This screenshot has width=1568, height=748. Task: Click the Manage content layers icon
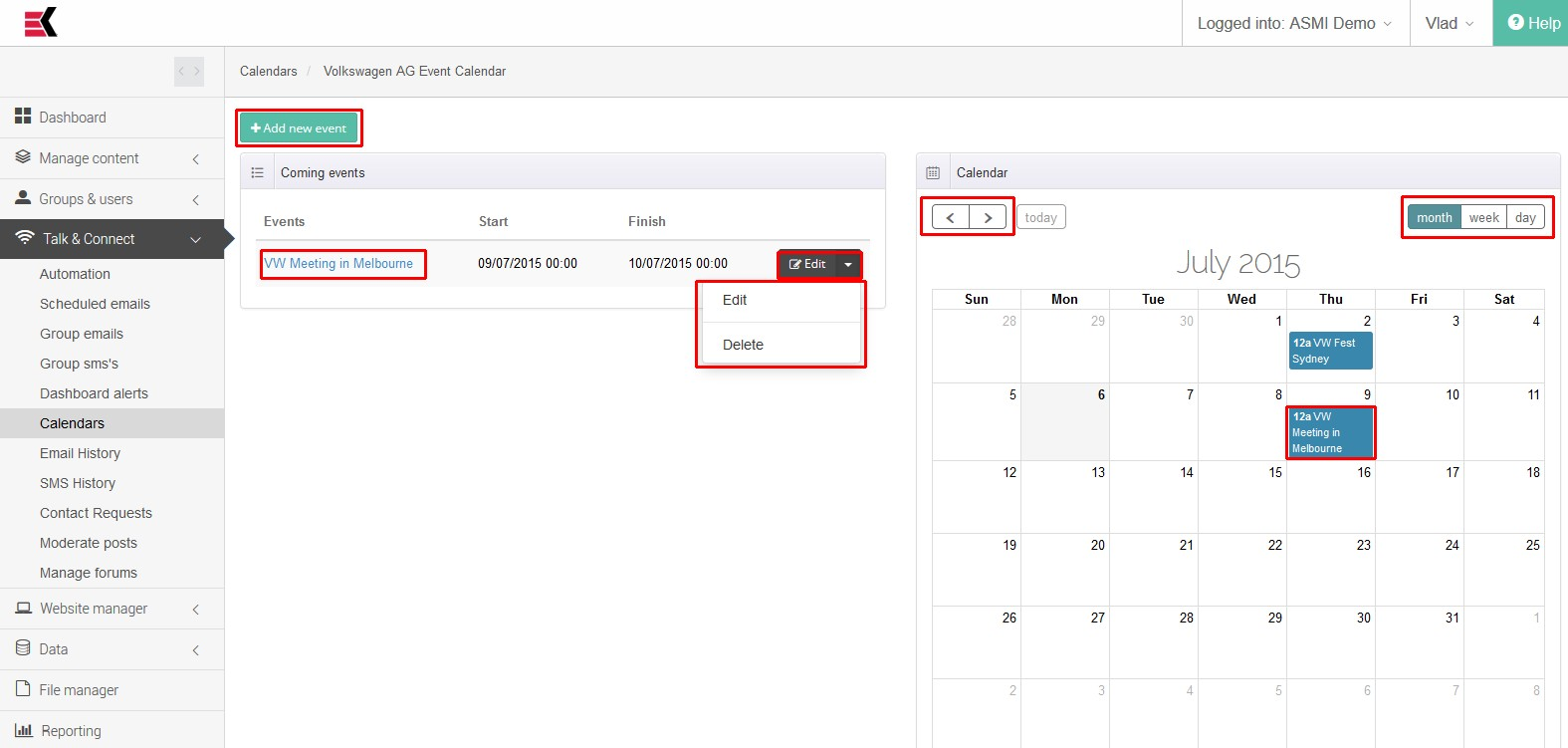coord(23,157)
